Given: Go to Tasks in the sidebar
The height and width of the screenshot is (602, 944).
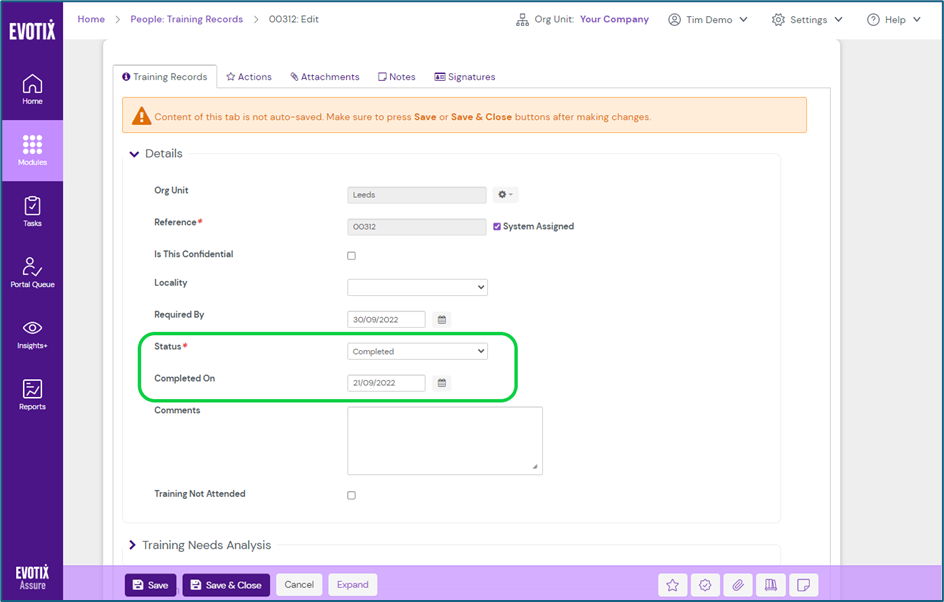Looking at the screenshot, I should (x=32, y=211).
